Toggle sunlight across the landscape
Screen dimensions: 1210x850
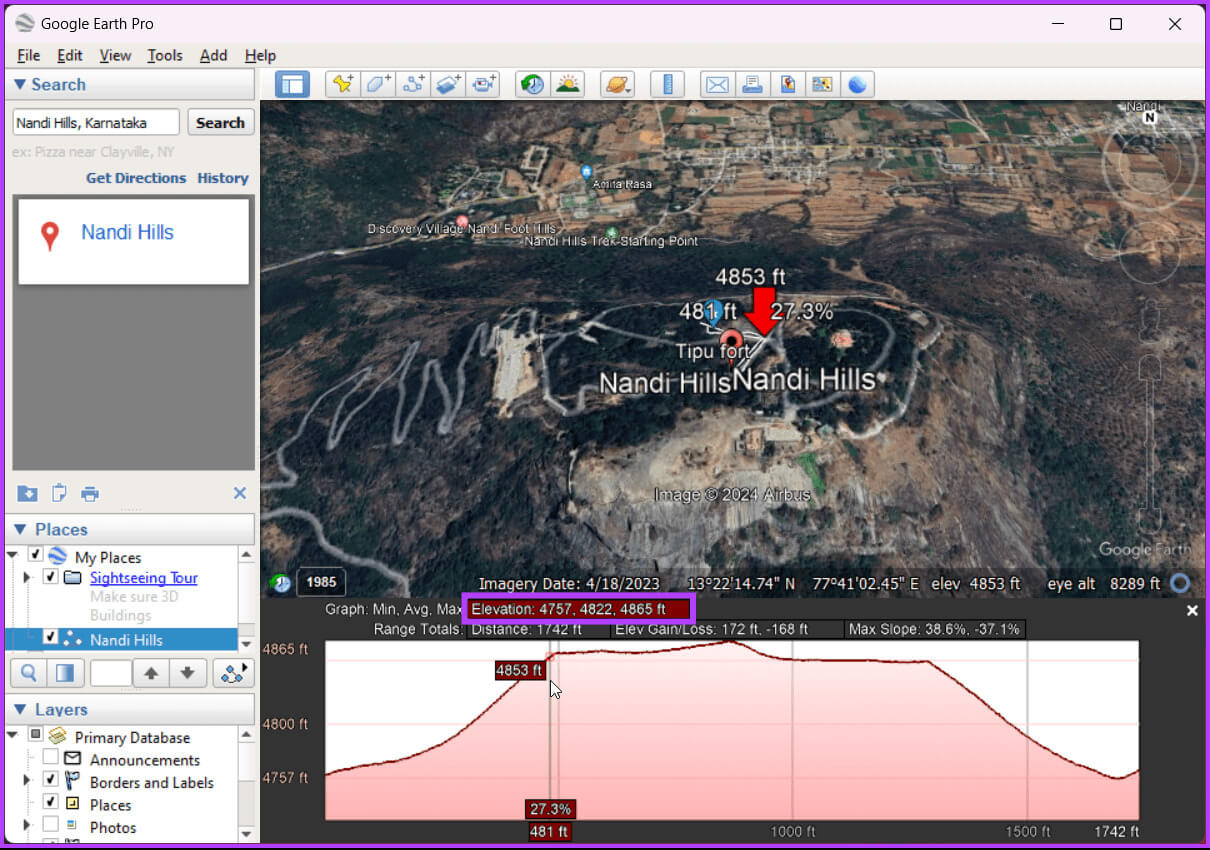[x=567, y=85]
